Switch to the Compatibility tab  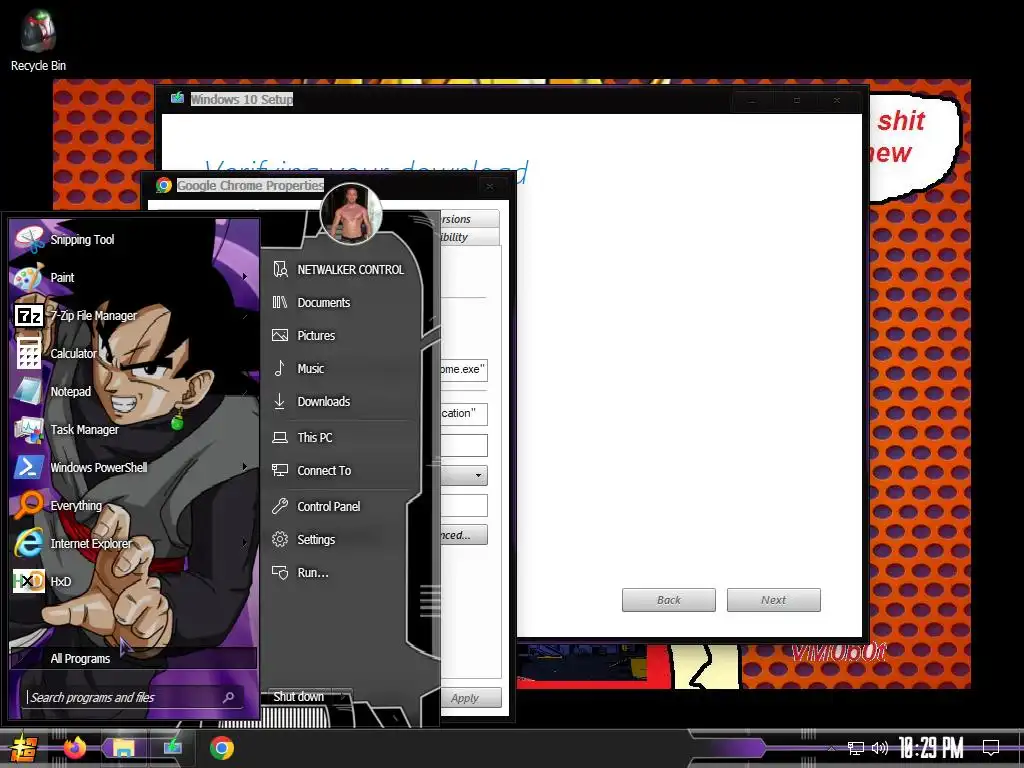469,236
